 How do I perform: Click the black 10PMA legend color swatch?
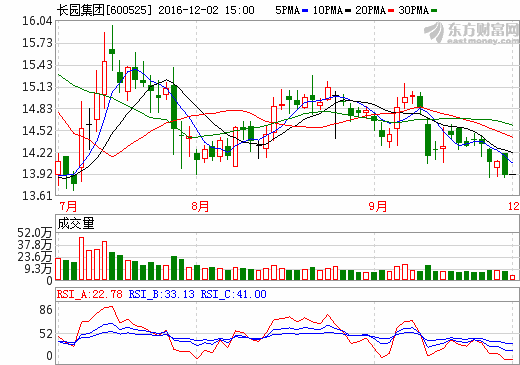coord(348,11)
